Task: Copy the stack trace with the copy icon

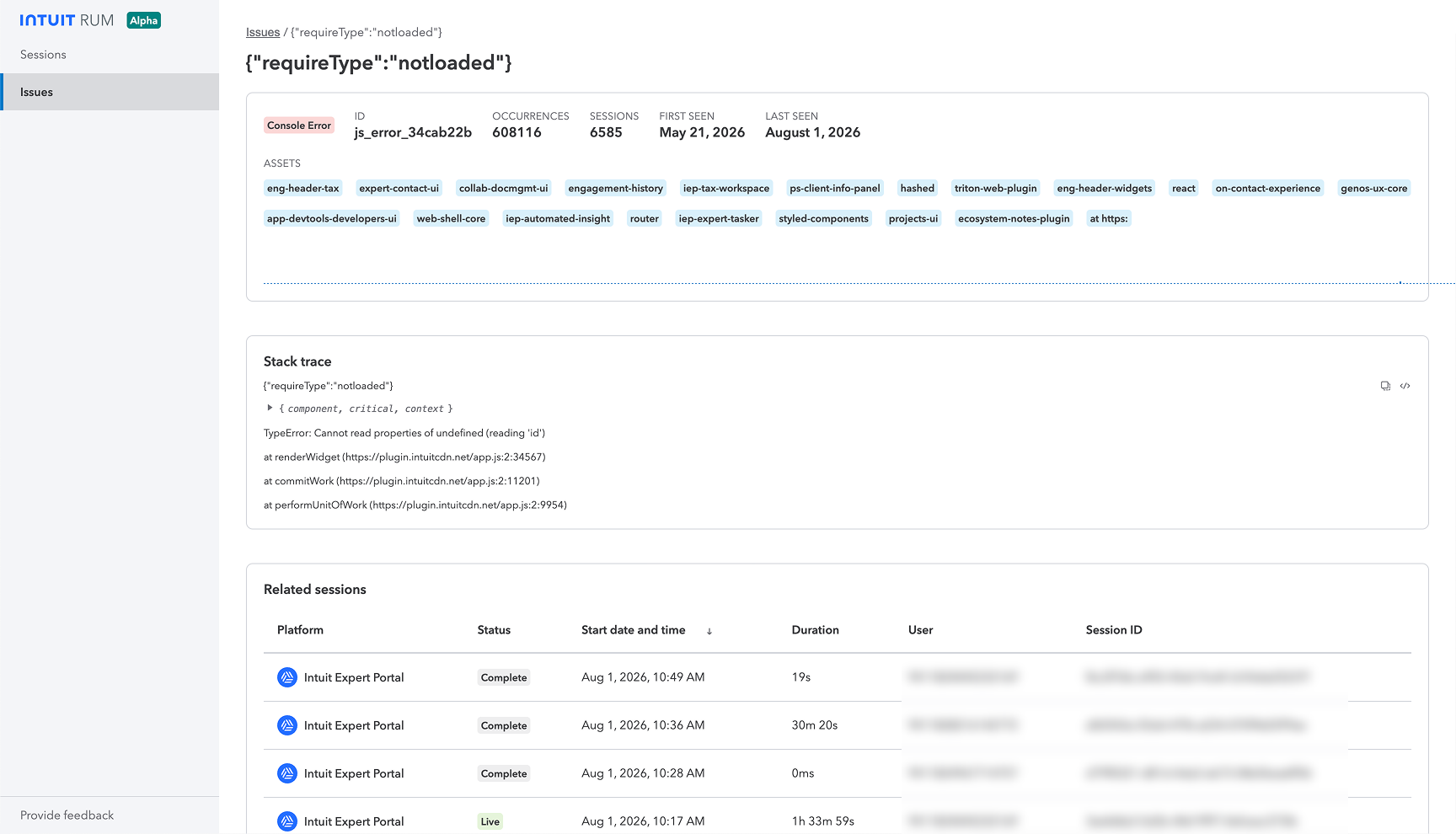Action: (x=1385, y=386)
